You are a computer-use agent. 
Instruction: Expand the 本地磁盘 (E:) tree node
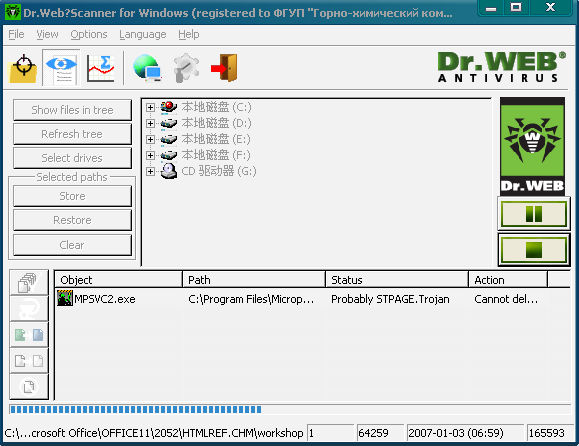[x=150, y=139]
